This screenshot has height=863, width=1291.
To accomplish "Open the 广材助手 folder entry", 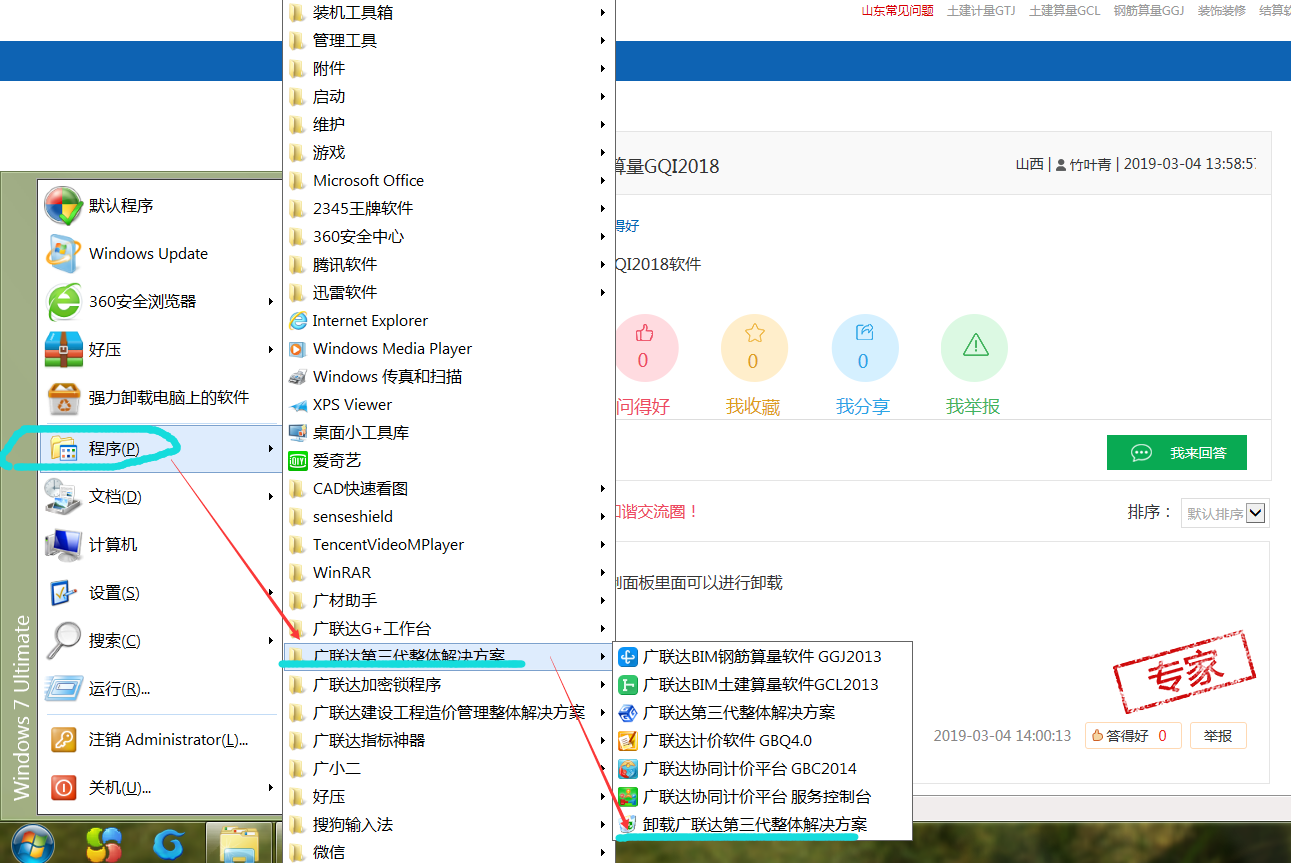I will [x=448, y=601].
